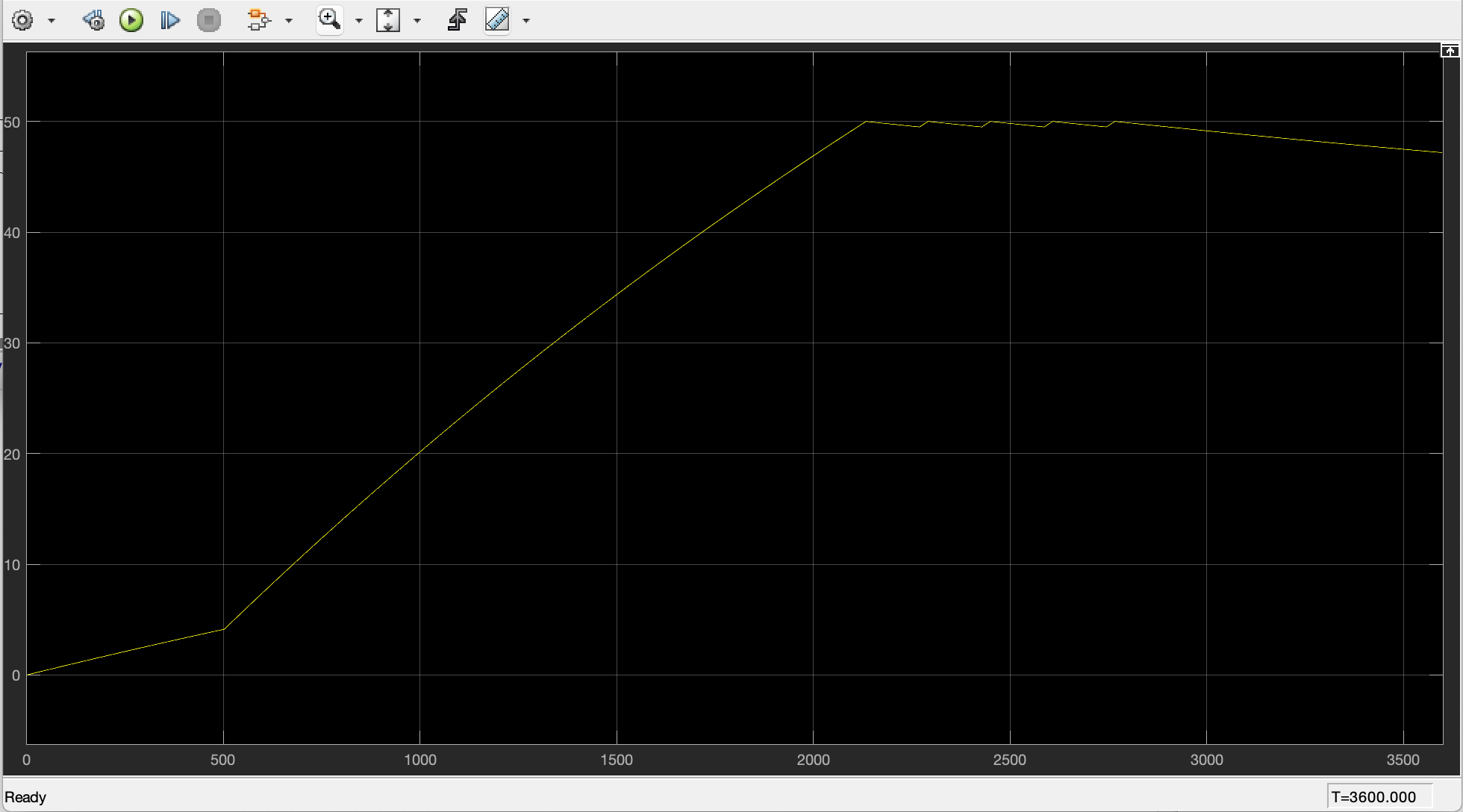
Task: Run the simulation with green play button
Action: click(x=131, y=20)
